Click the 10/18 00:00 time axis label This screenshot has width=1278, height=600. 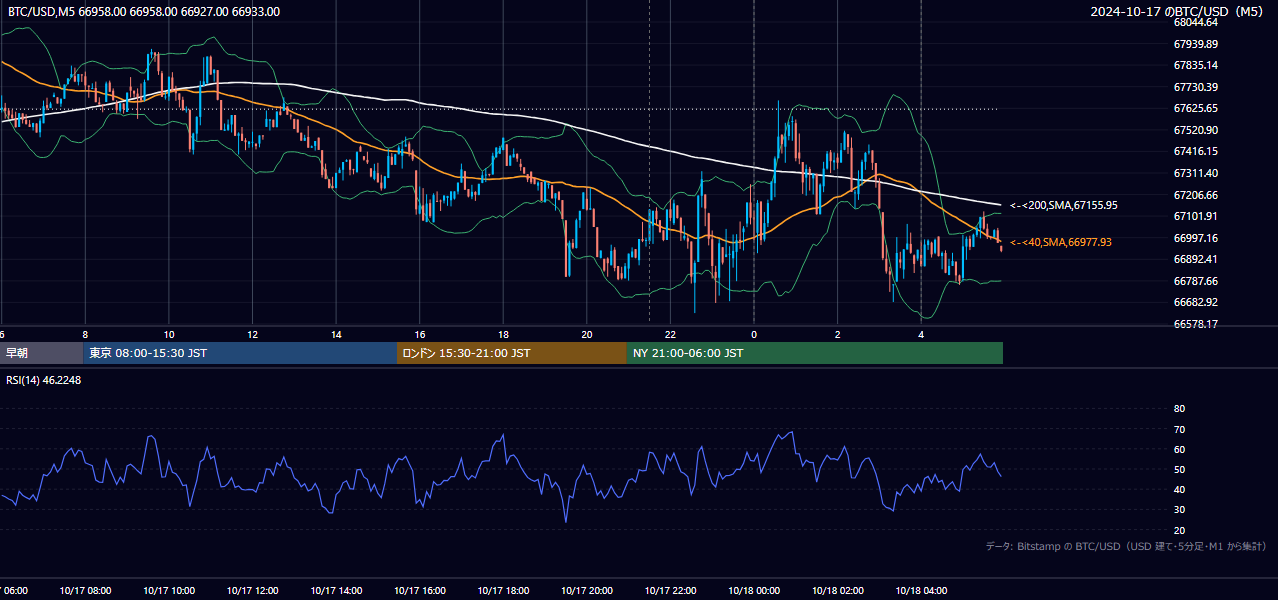point(754,591)
